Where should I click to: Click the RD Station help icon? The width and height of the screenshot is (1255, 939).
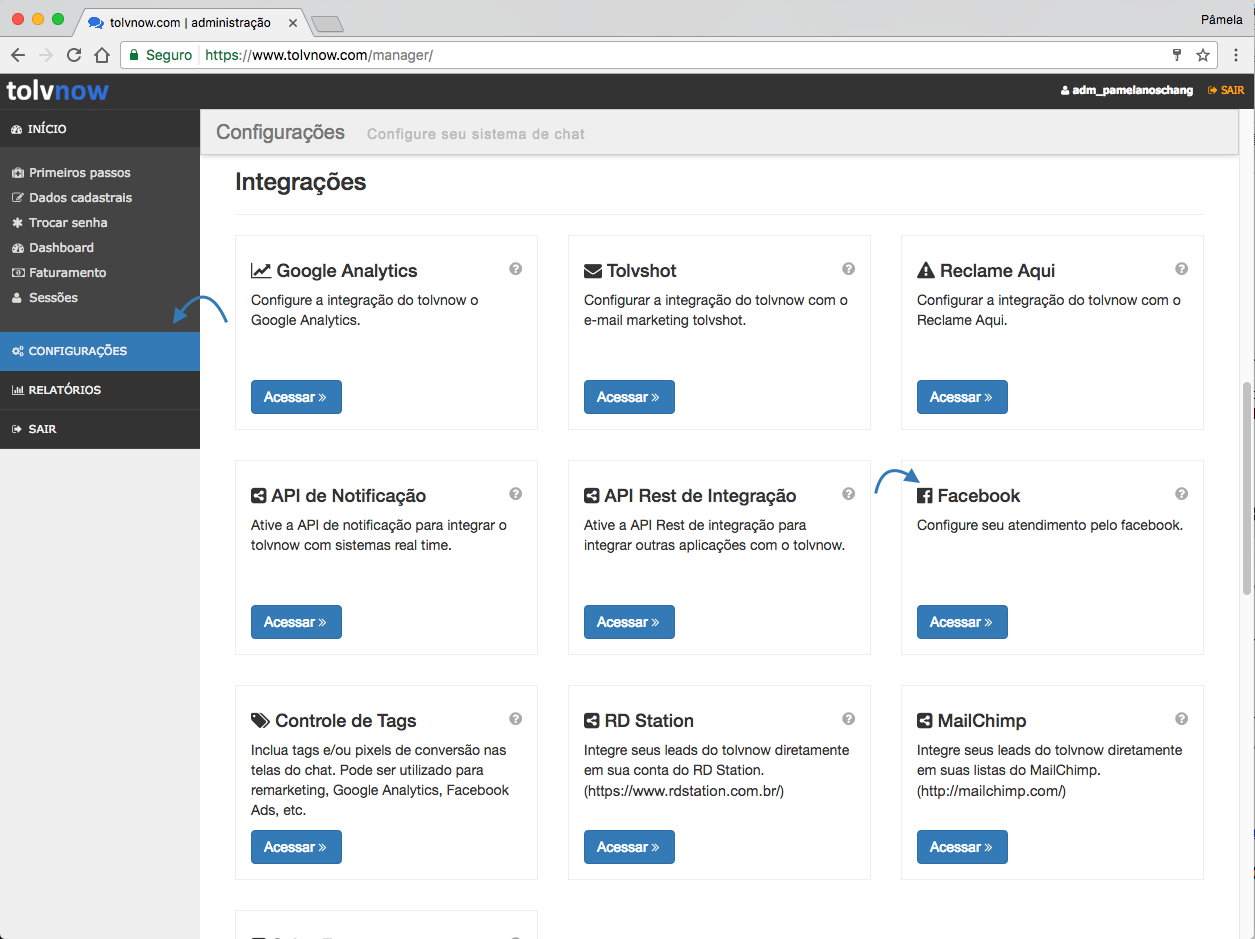[x=848, y=719]
